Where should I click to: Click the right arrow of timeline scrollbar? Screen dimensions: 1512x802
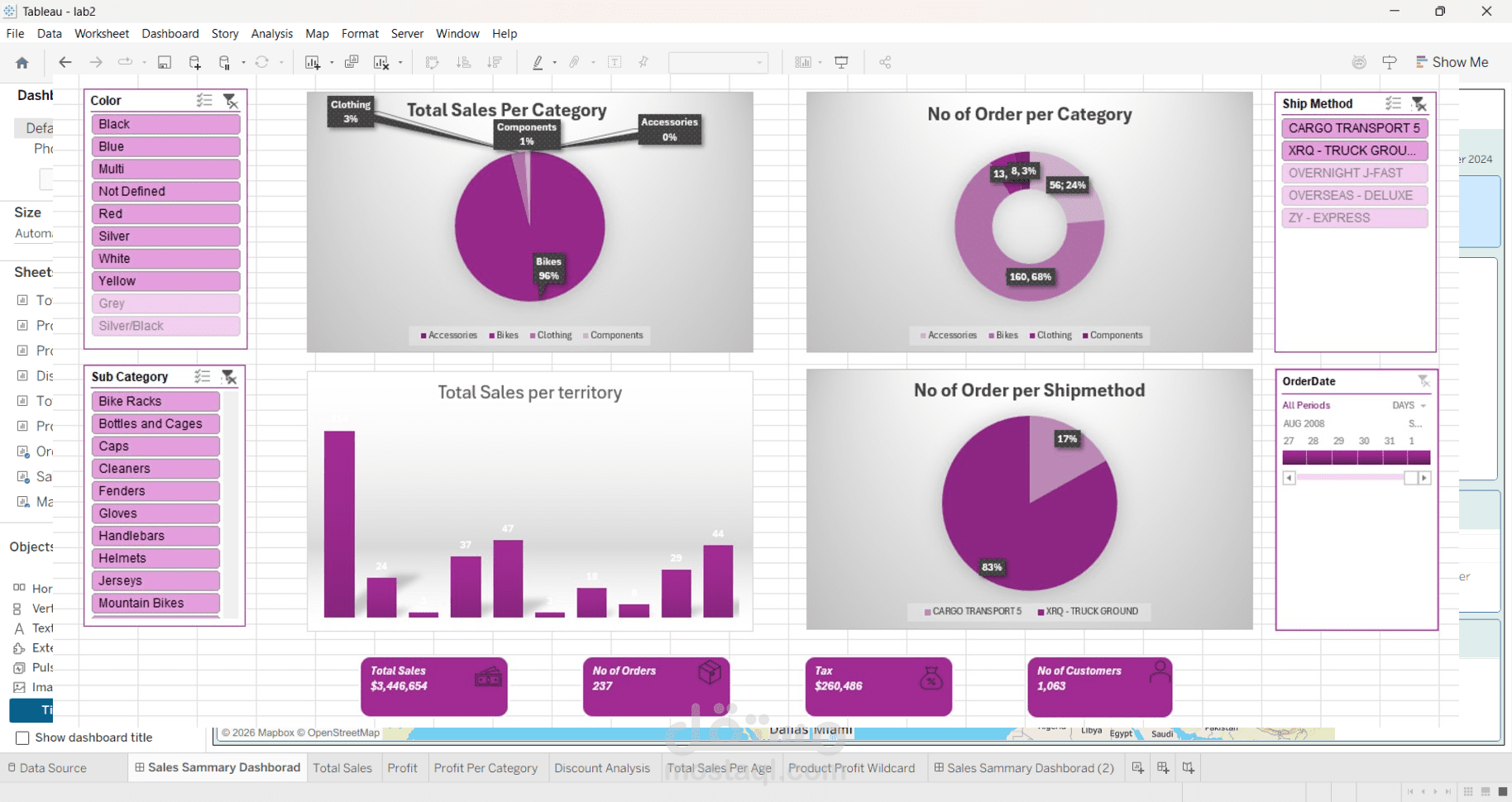pyautogui.click(x=1424, y=478)
